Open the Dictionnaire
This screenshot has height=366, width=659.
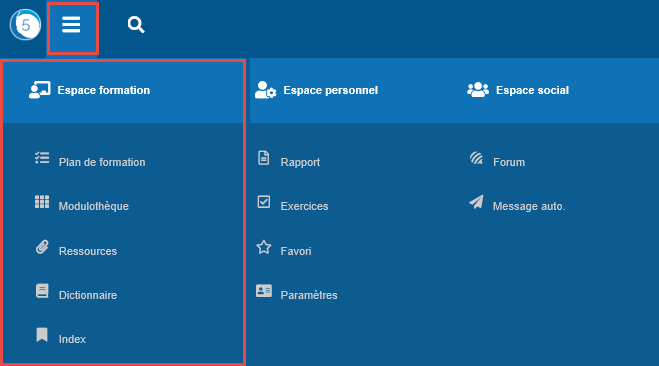click(88, 295)
